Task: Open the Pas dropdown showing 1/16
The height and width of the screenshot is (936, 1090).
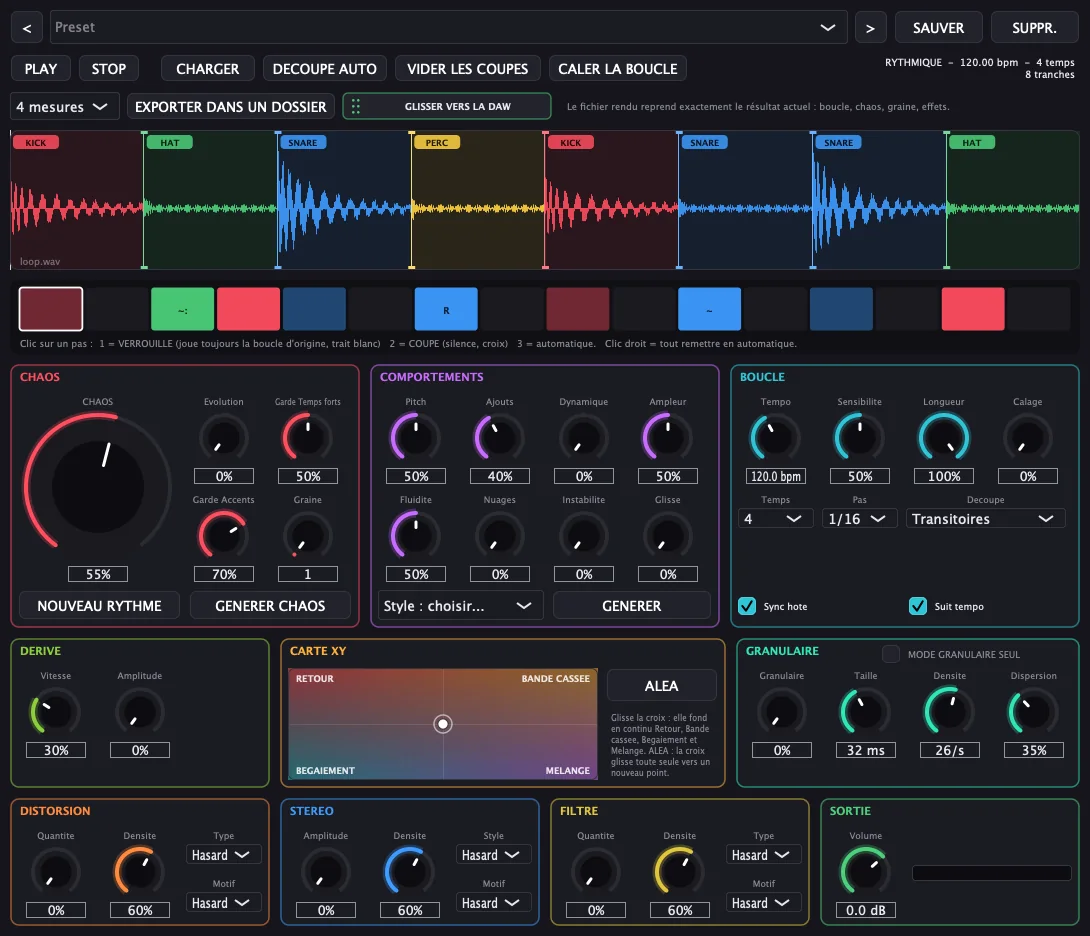Action: click(x=860, y=519)
